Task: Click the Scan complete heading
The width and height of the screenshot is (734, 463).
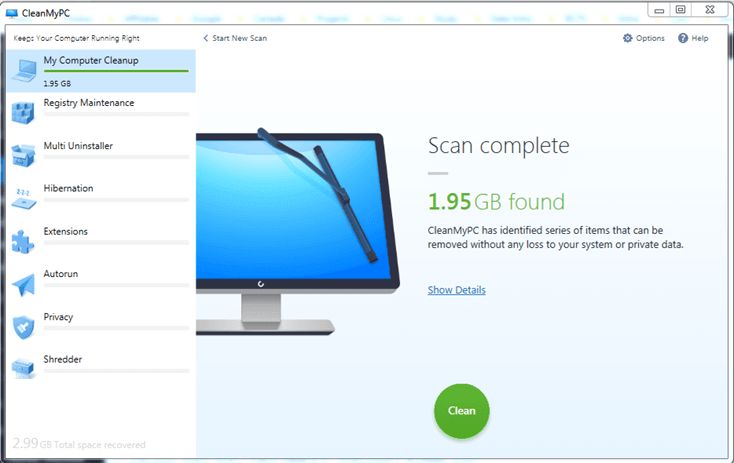Action: 499,146
